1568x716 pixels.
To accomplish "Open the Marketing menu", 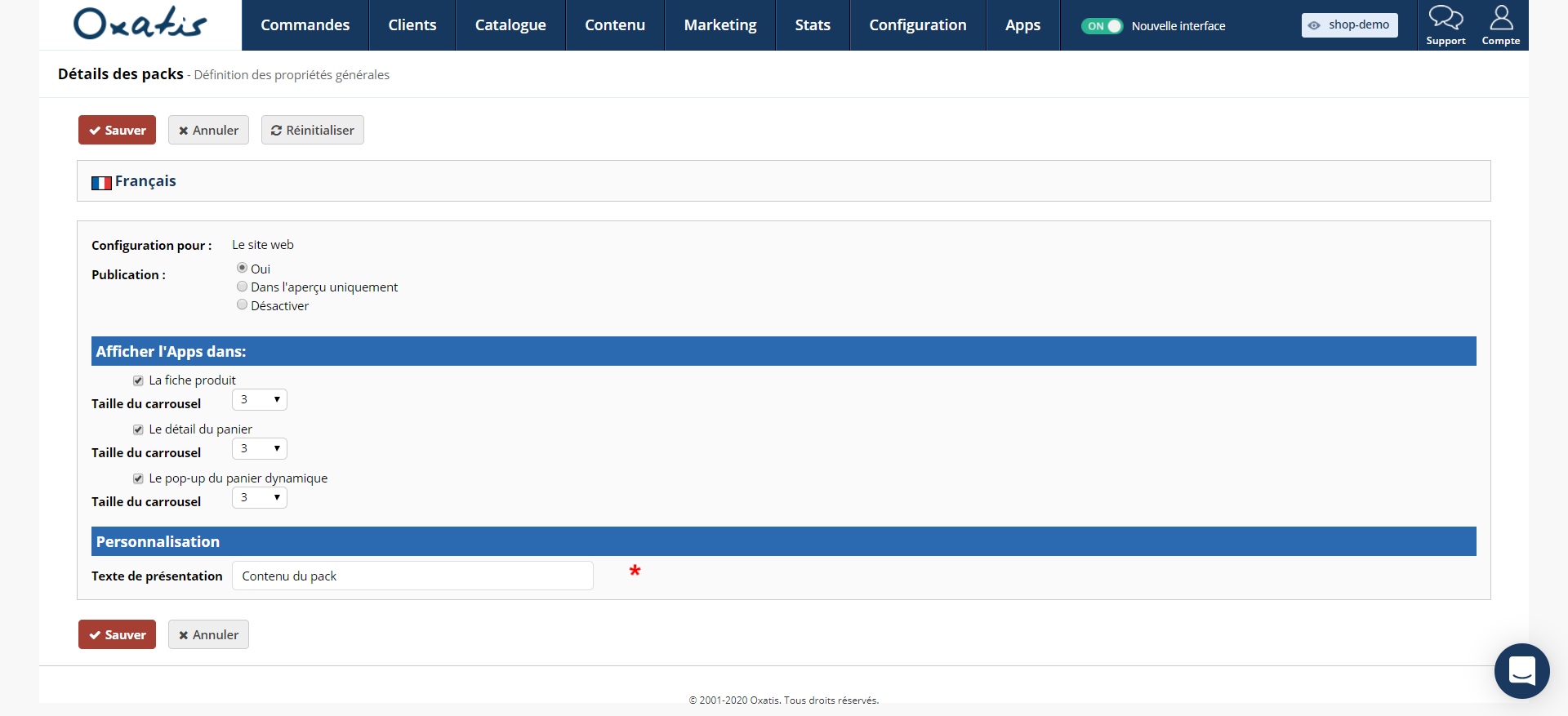I will (720, 25).
